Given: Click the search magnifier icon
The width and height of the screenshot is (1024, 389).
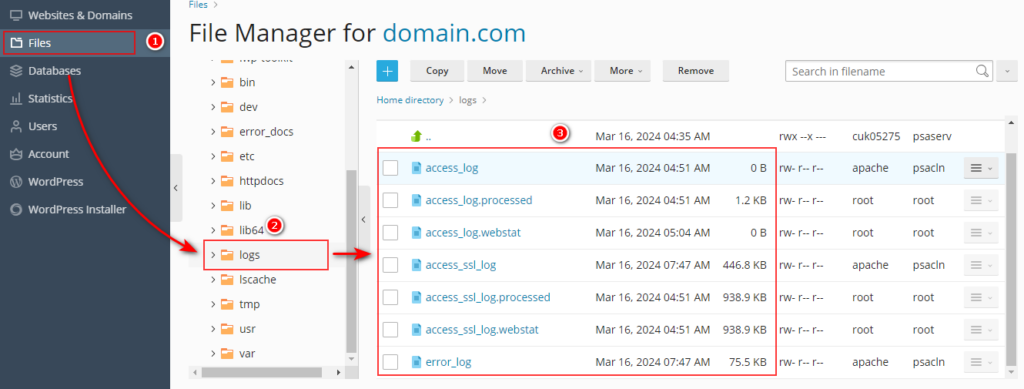Looking at the screenshot, I should point(982,71).
